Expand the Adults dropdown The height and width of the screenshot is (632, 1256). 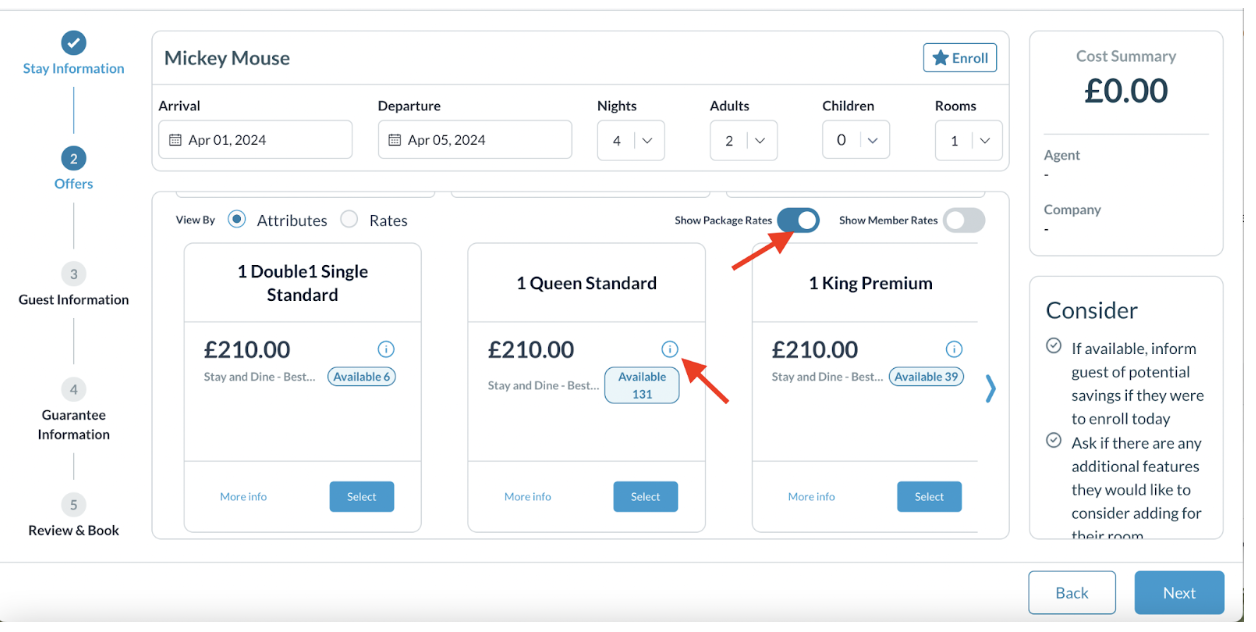(x=743, y=141)
